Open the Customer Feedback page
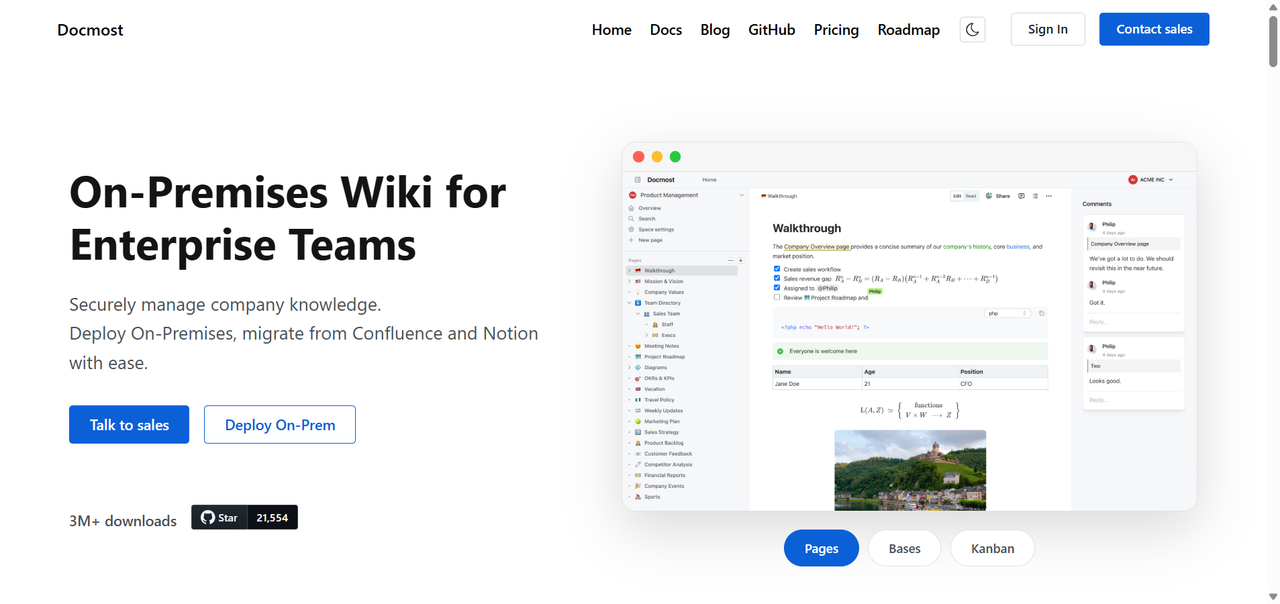 (x=668, y=454)
